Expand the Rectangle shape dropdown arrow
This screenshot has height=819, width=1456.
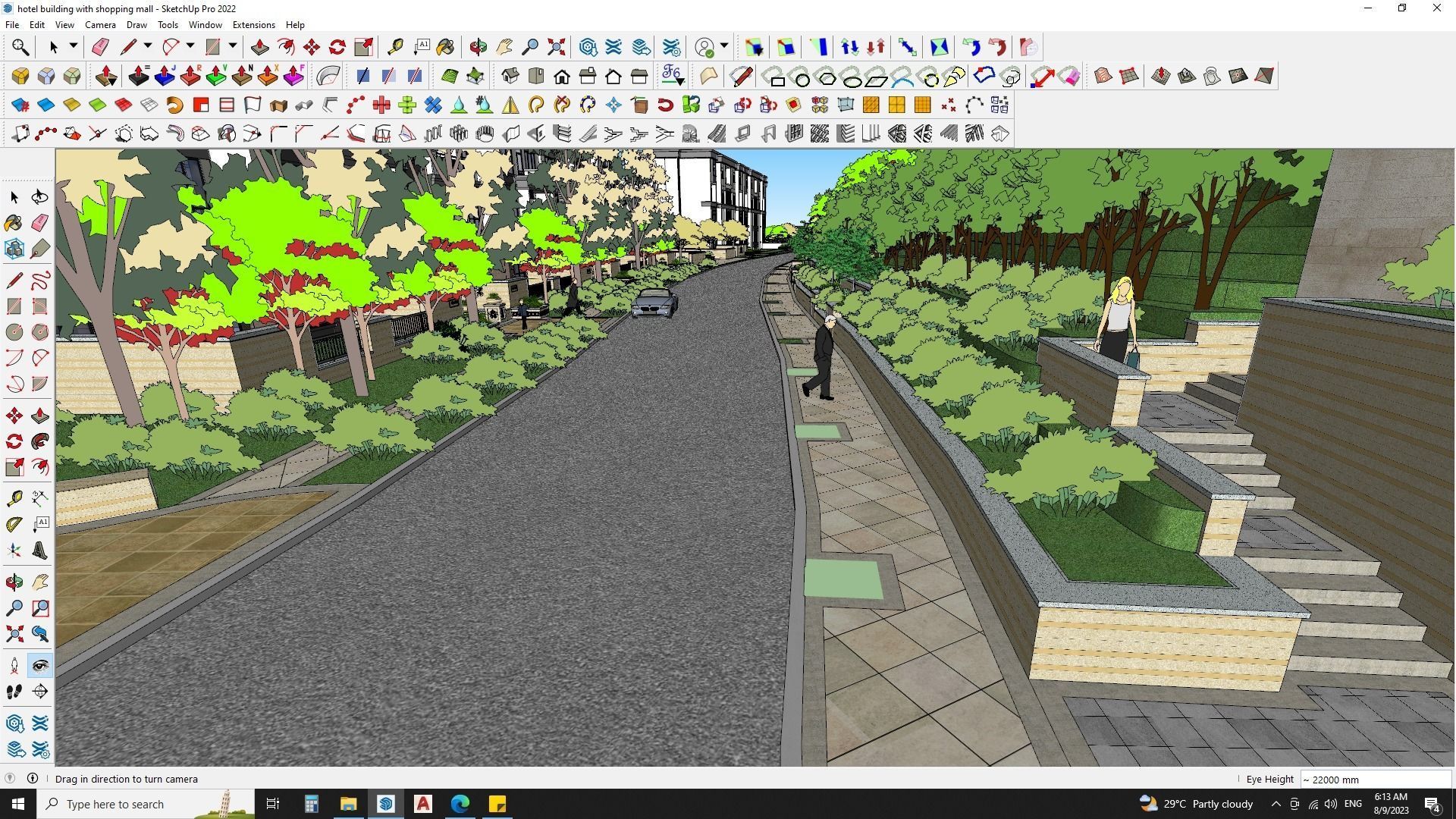[x=233, y=46]
